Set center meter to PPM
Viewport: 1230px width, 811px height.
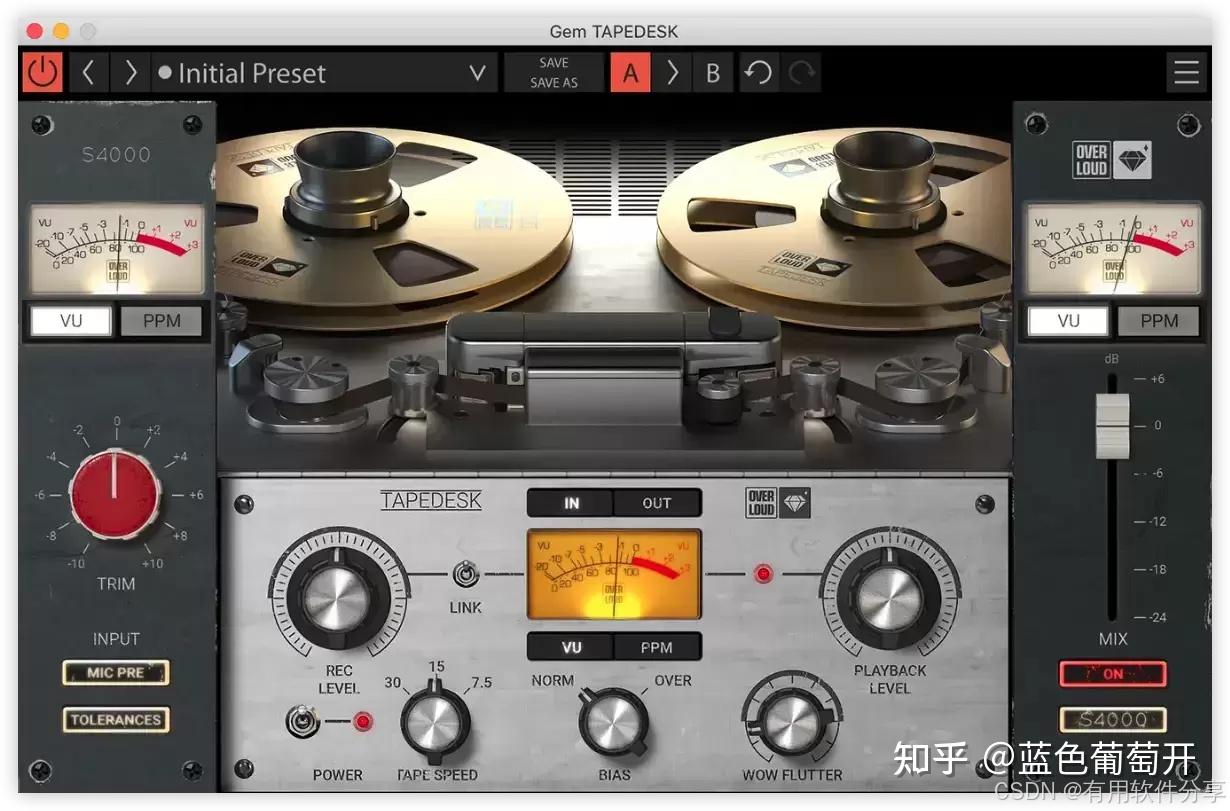click(x=657, y=647)
